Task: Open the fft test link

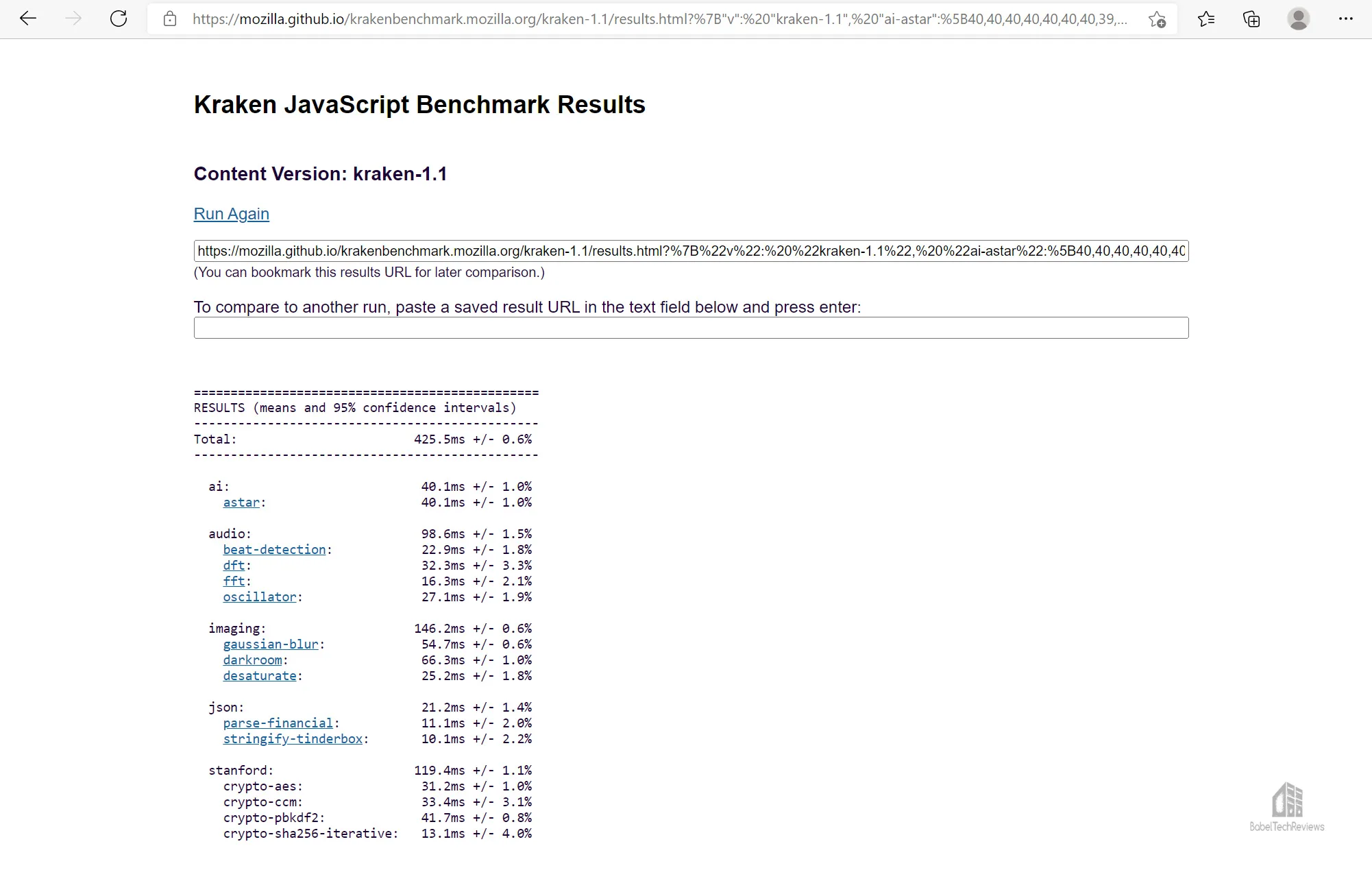Action: (234, 581)
